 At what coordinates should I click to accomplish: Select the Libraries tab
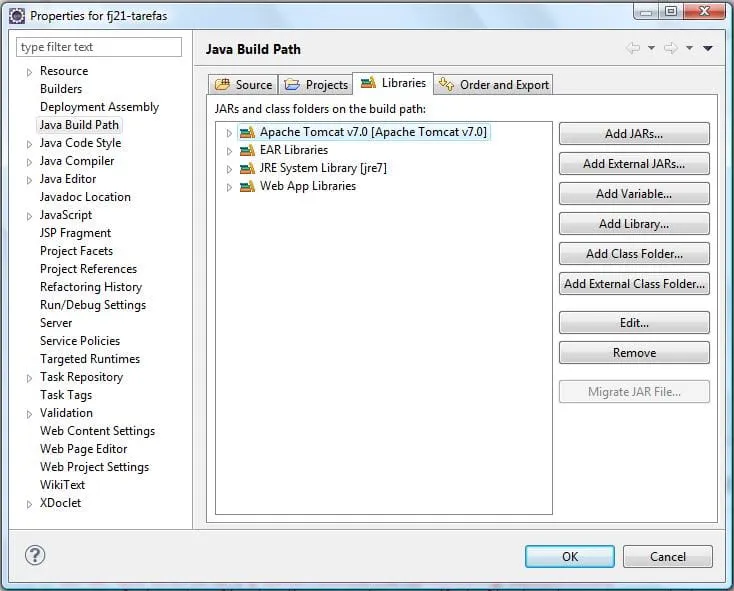pos(393,83)
